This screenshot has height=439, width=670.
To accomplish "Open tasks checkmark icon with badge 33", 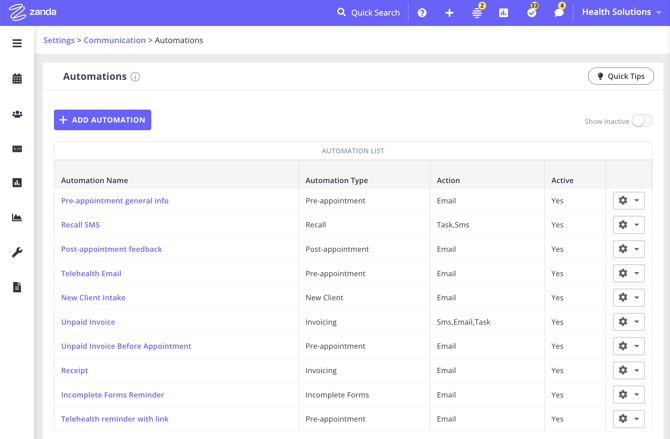I will click(x=531, y=13).
